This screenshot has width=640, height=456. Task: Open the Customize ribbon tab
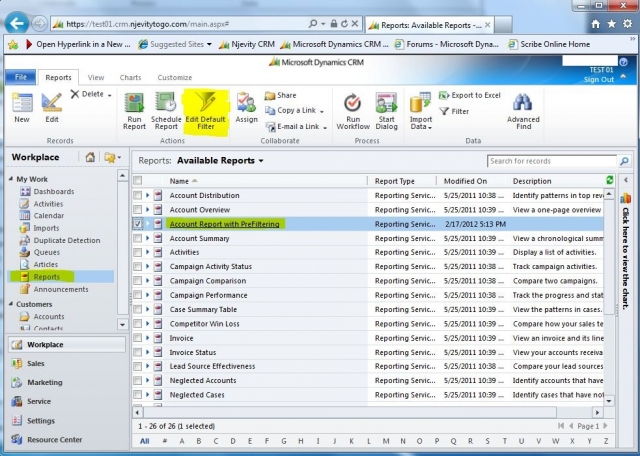click(x=174, y=77)
